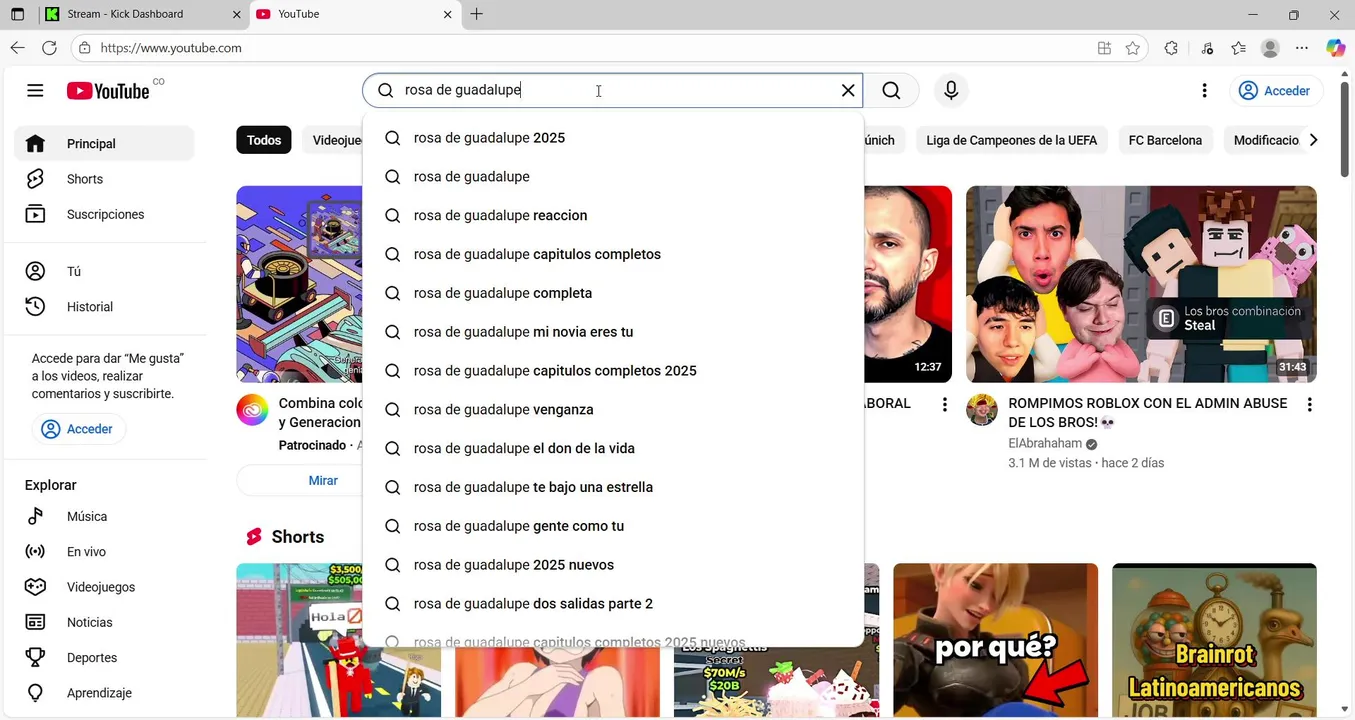The image size is (1355, 720).
Task: Submit search with the magnifier button
Action: click(891, 91)
